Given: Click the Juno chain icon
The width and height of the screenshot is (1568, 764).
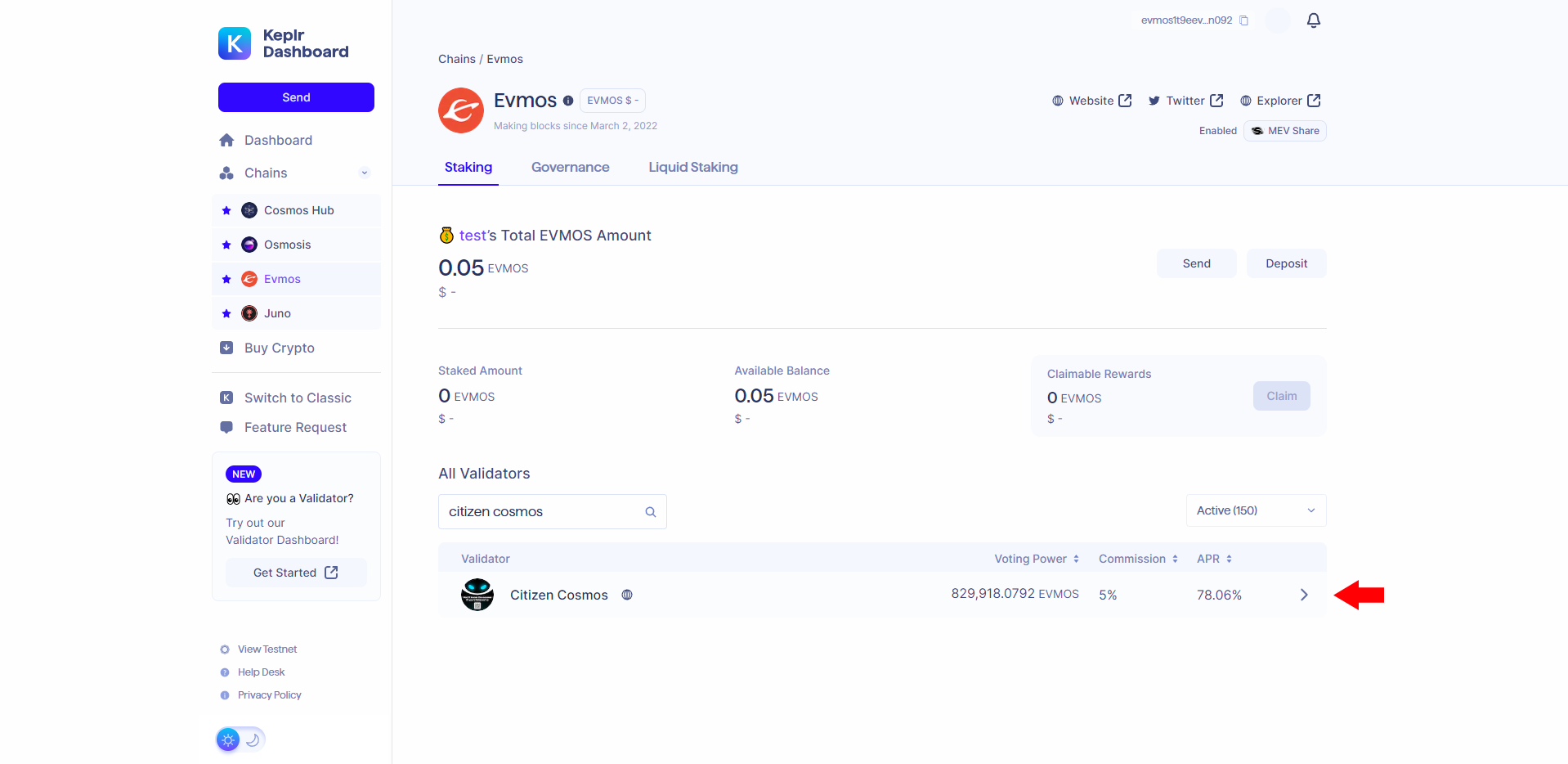Looking at the screenshot, I should point(249,313).
